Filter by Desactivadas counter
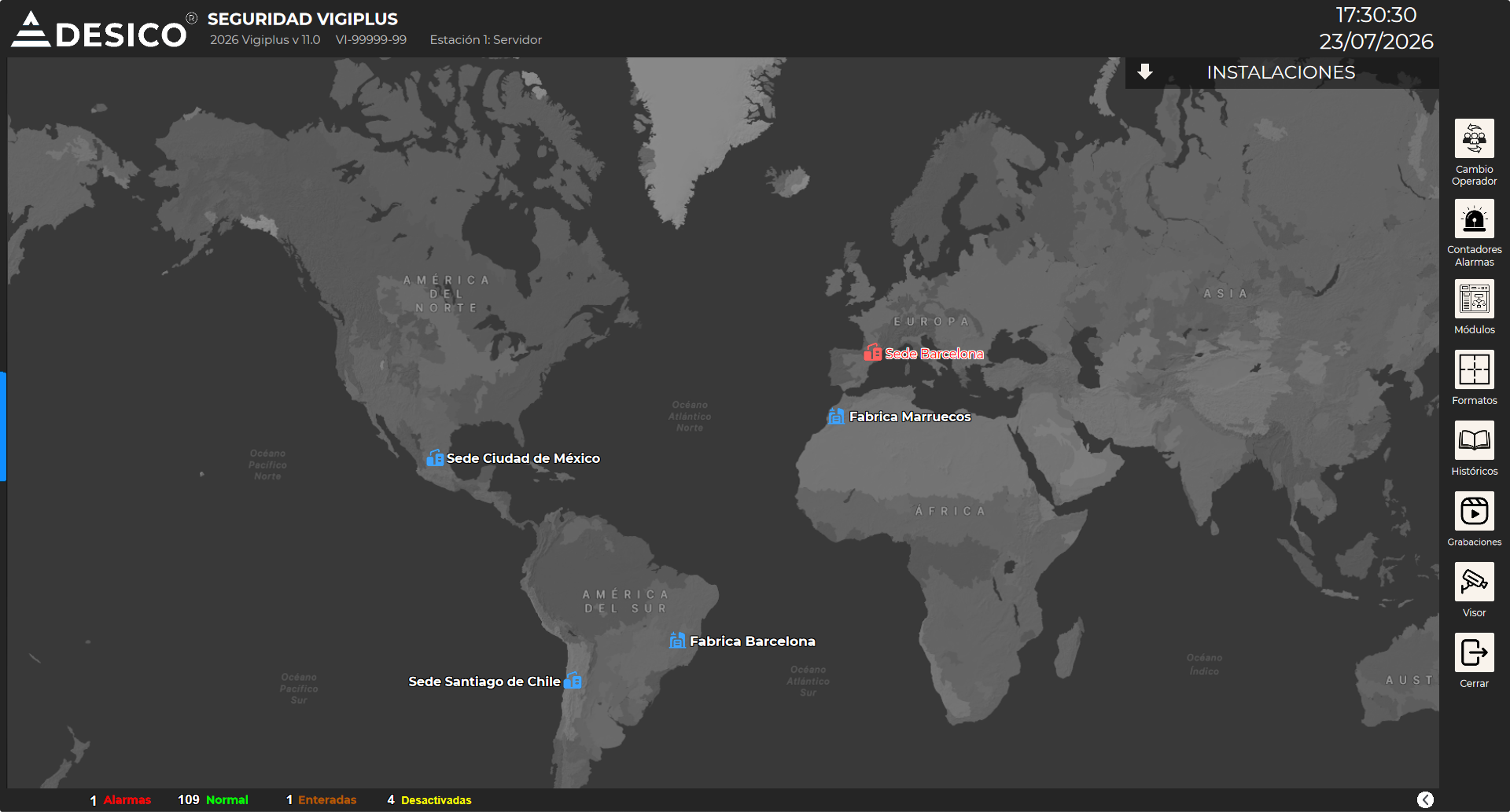 tap(429, 799)
